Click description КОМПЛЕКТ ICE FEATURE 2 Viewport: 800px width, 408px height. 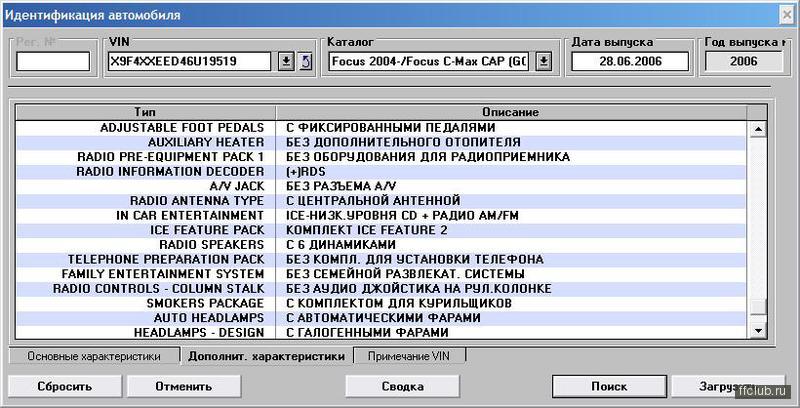[366, 230]
